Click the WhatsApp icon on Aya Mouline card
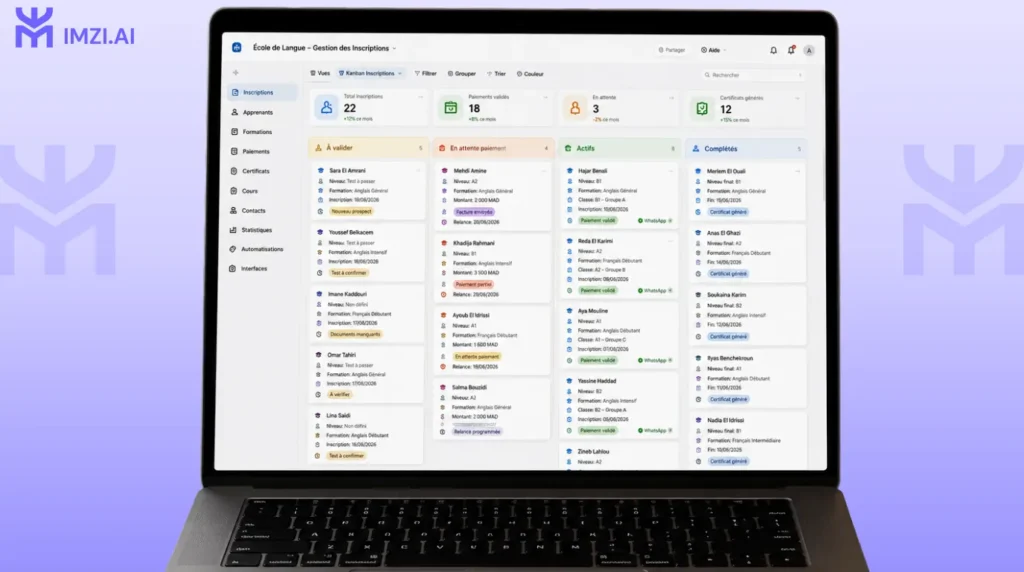This screenshot has height=572, width=1024. click(x=640, y=360)
